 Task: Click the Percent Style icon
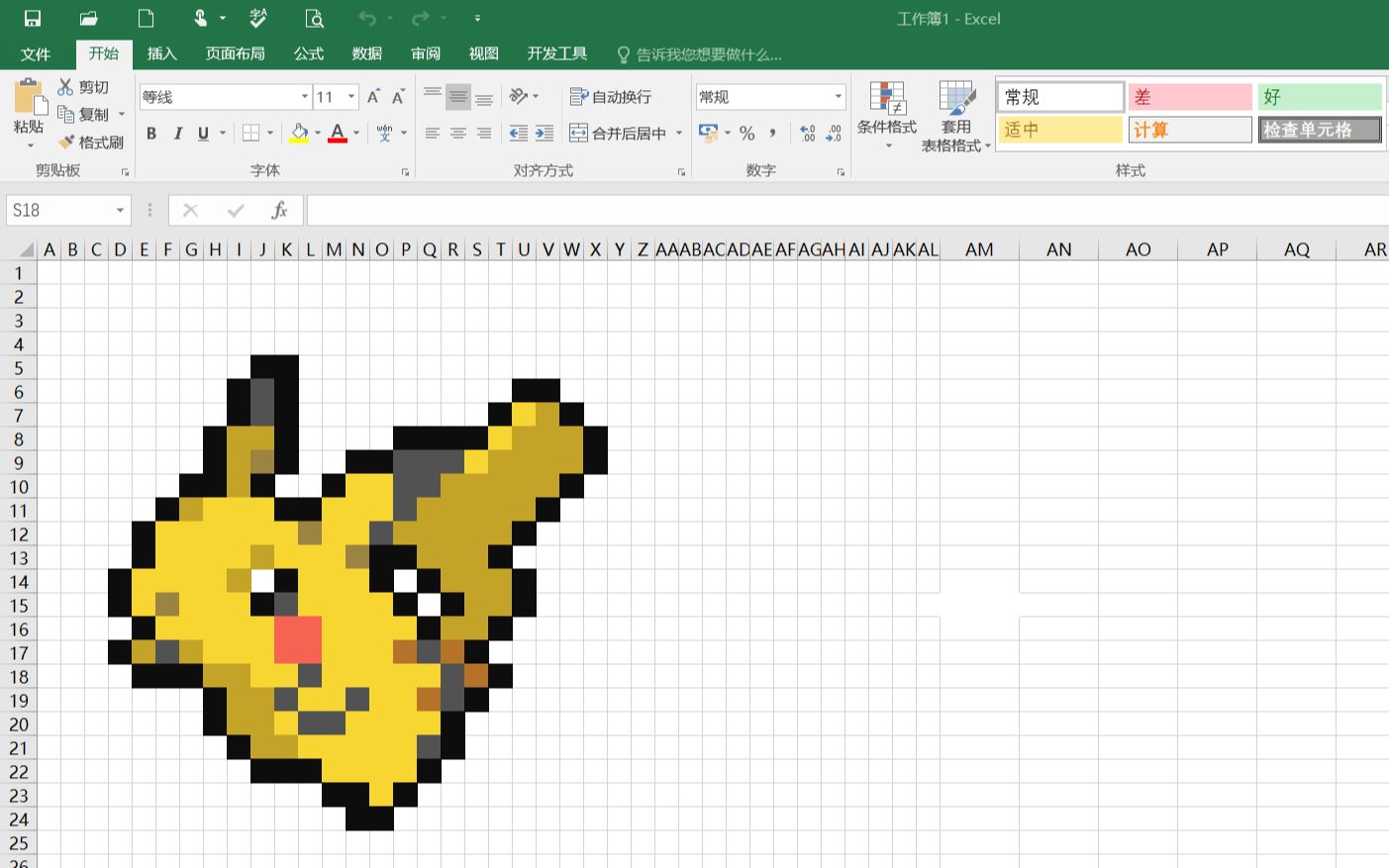747,133
